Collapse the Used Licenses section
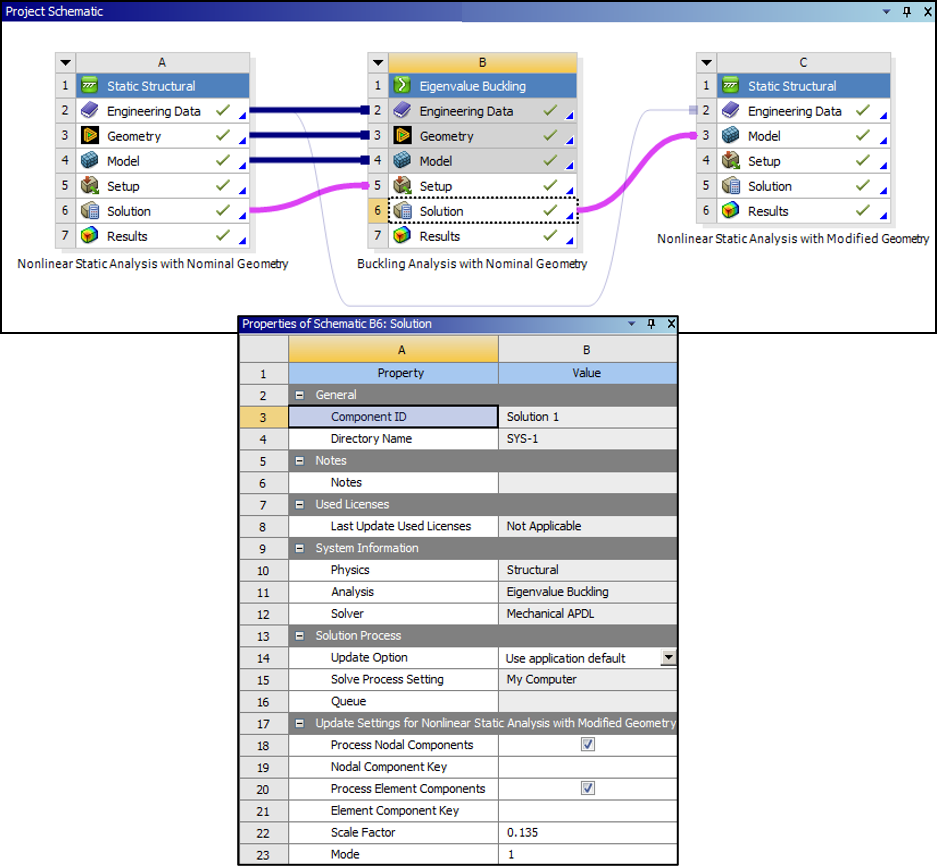This screenshot has width=937, height=866. click(x=300, y=504)
